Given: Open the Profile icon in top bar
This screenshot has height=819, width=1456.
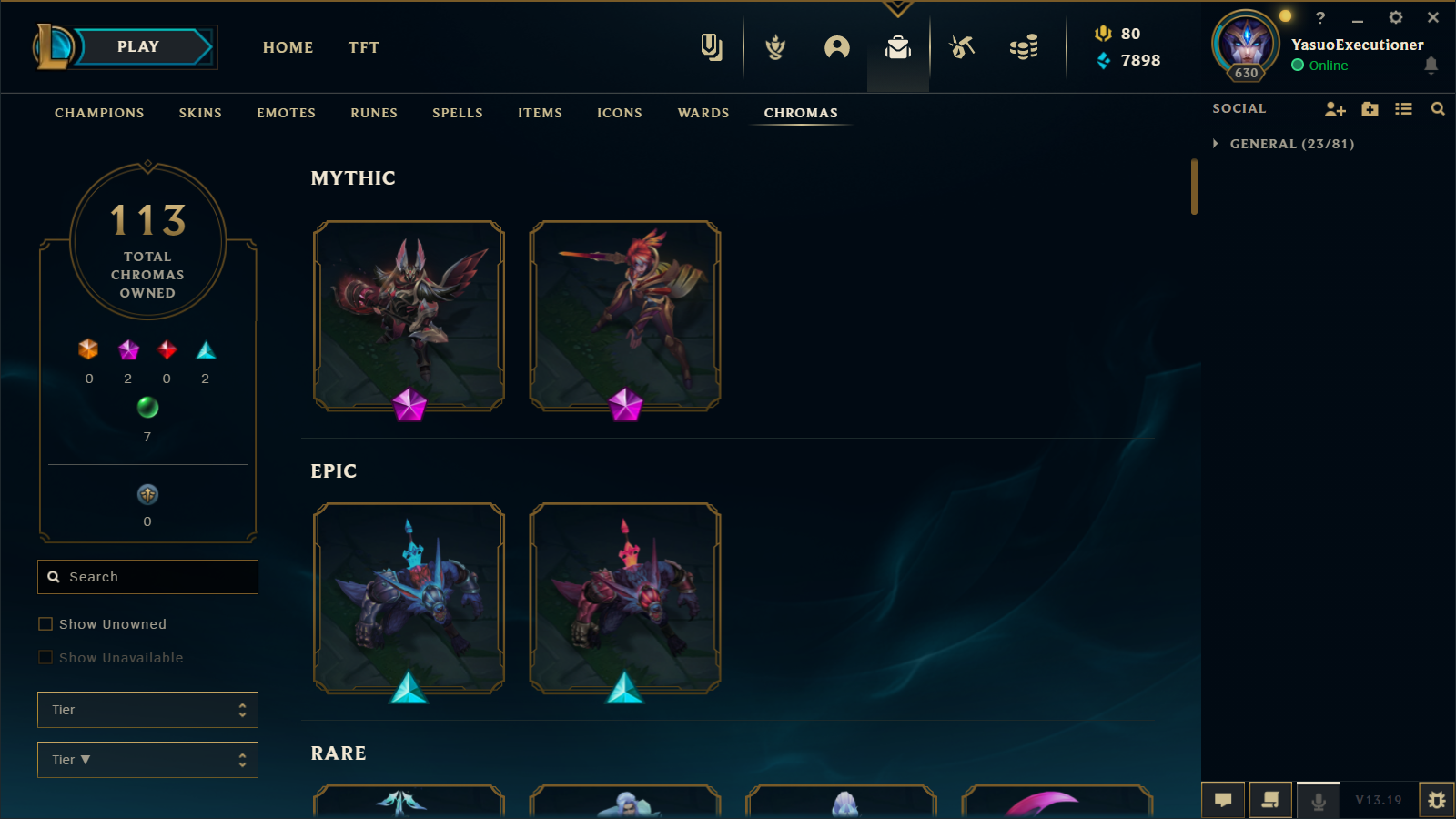Looking at the screenshot, I should pos(837,47).
